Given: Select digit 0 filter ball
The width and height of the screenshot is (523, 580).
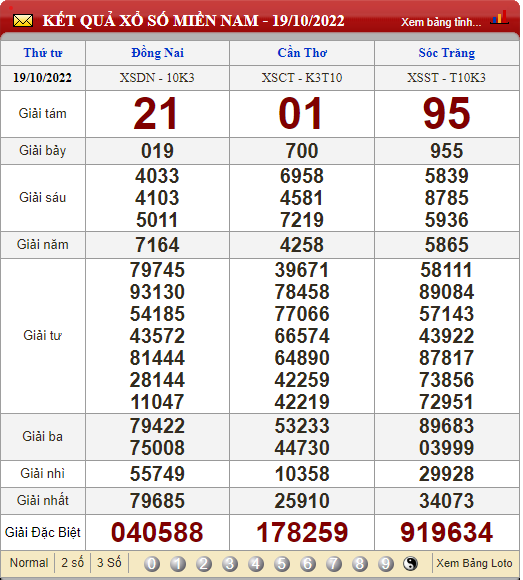Looking at the screenshot, I should (152, 564).
